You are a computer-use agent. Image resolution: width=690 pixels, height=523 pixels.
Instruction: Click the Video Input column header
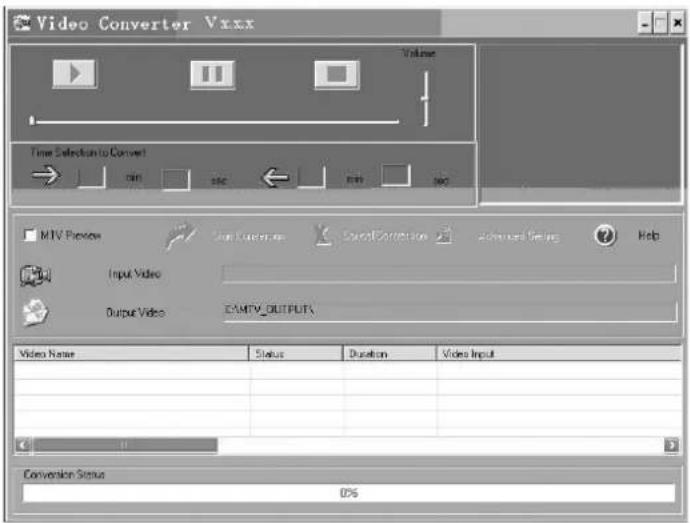(x=559, y=354)
